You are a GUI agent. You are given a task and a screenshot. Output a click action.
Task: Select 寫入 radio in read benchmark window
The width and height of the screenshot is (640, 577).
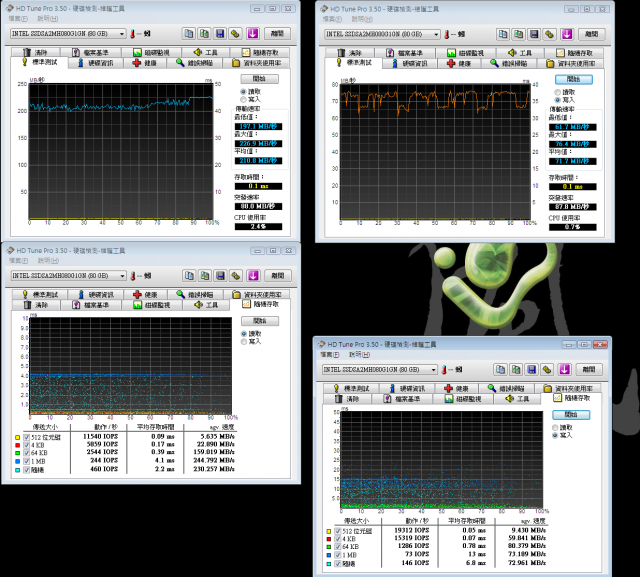[x=243, y=99]
